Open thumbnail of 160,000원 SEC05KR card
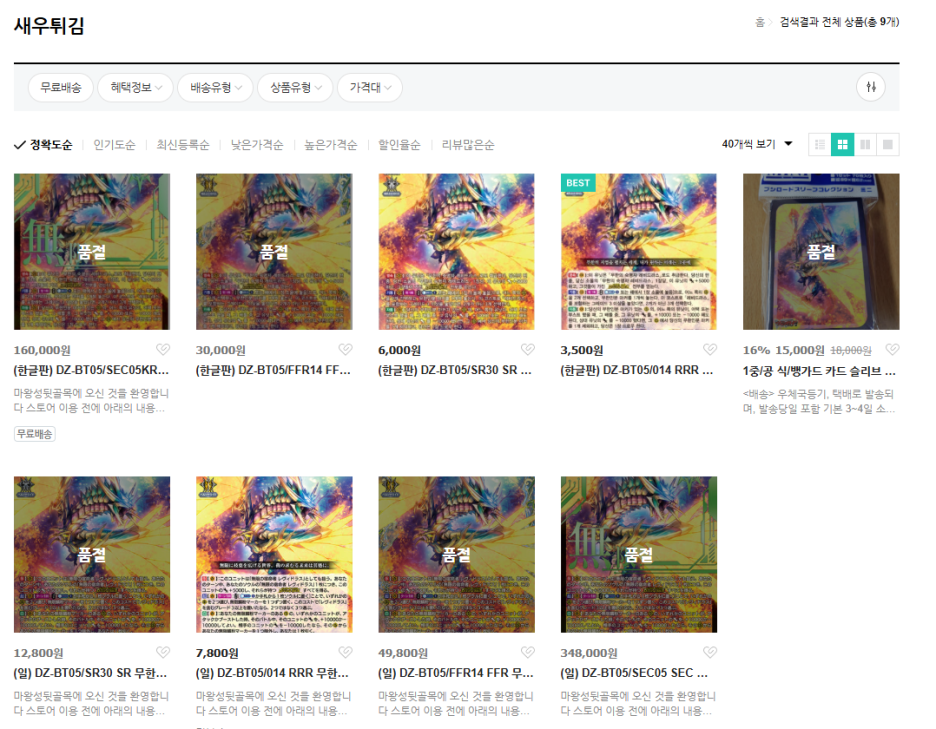 click(x=92, y=251)
